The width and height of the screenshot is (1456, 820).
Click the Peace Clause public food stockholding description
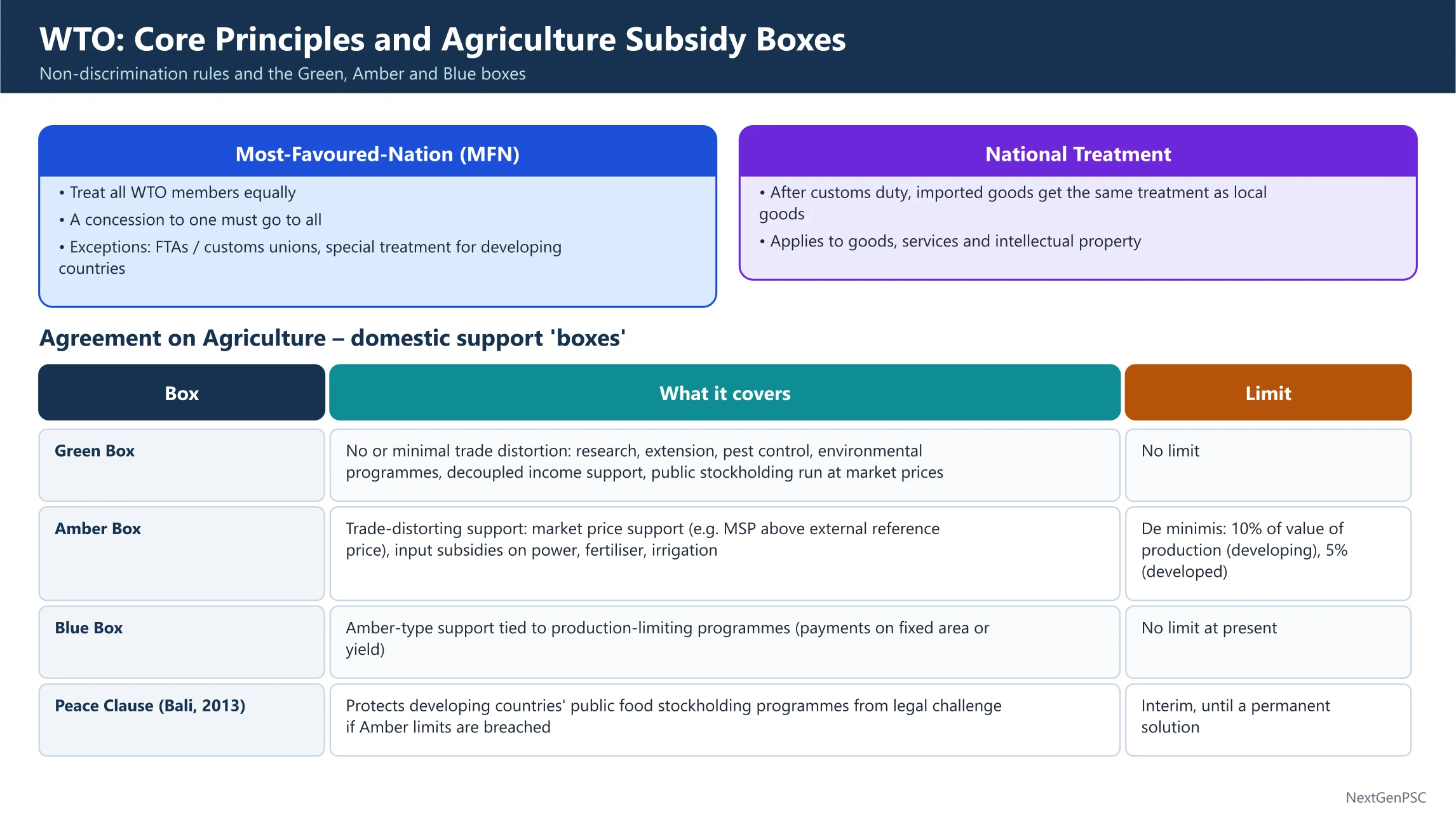[725, 720]
